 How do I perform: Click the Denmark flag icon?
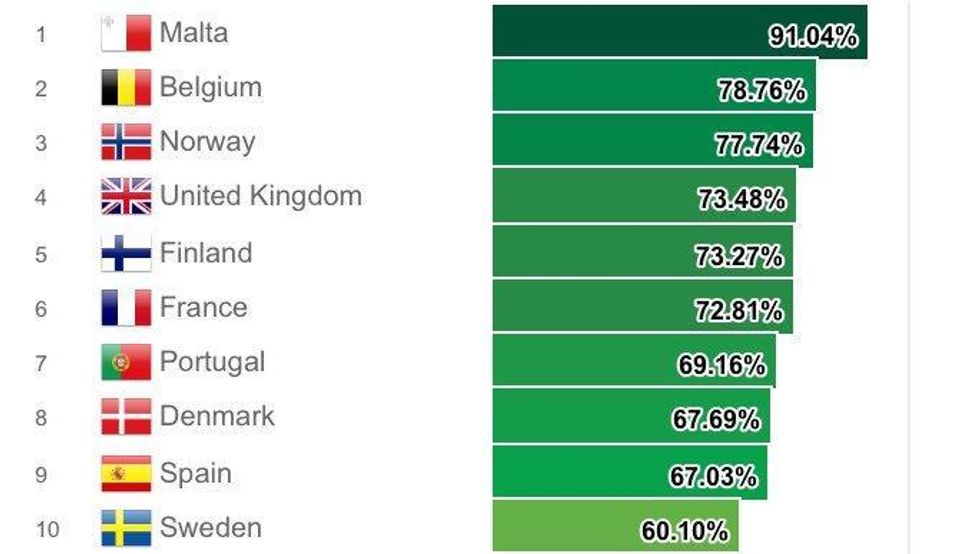[126, 417]
